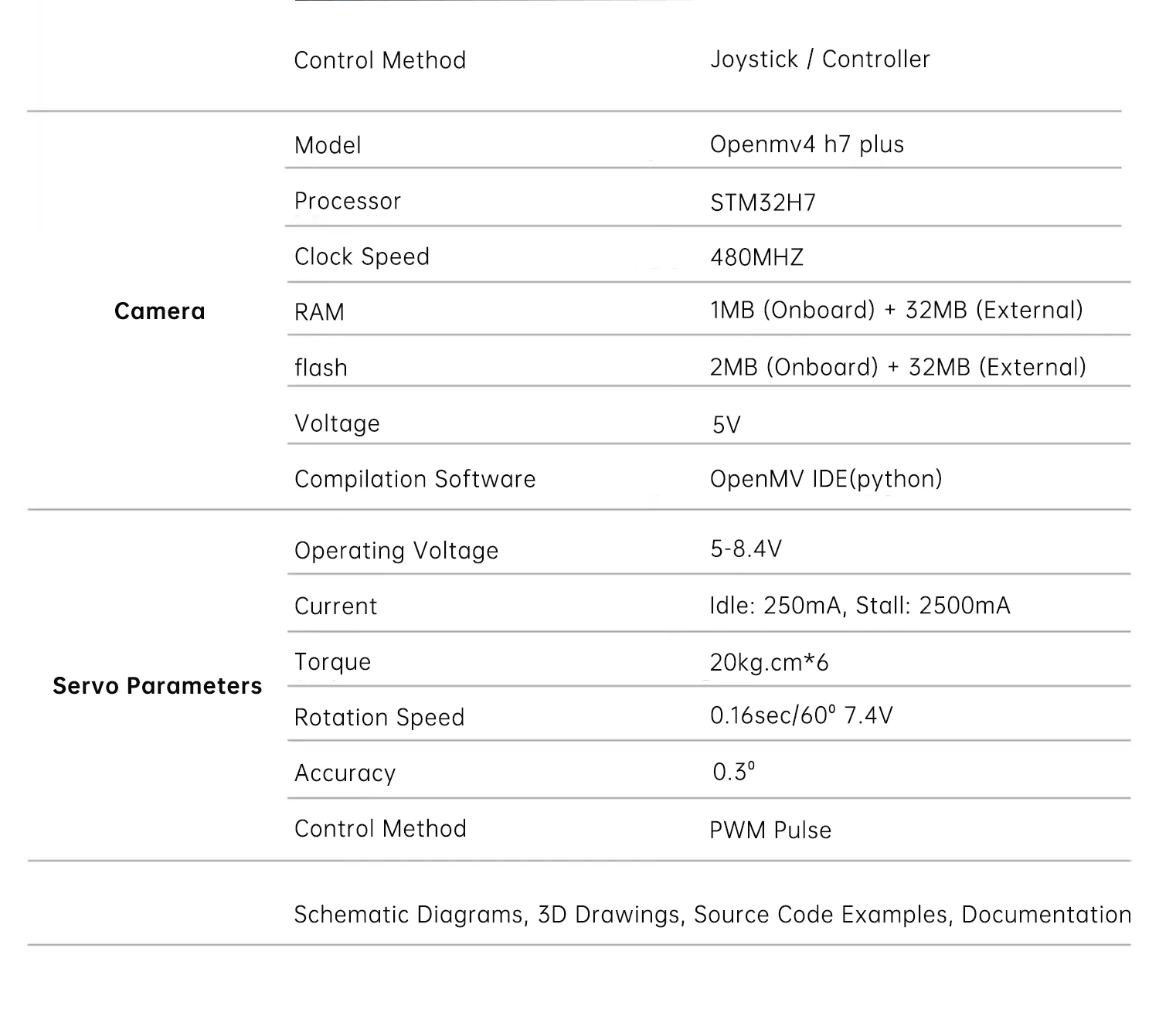Click the Camera section heading

[x=160, y=311]
